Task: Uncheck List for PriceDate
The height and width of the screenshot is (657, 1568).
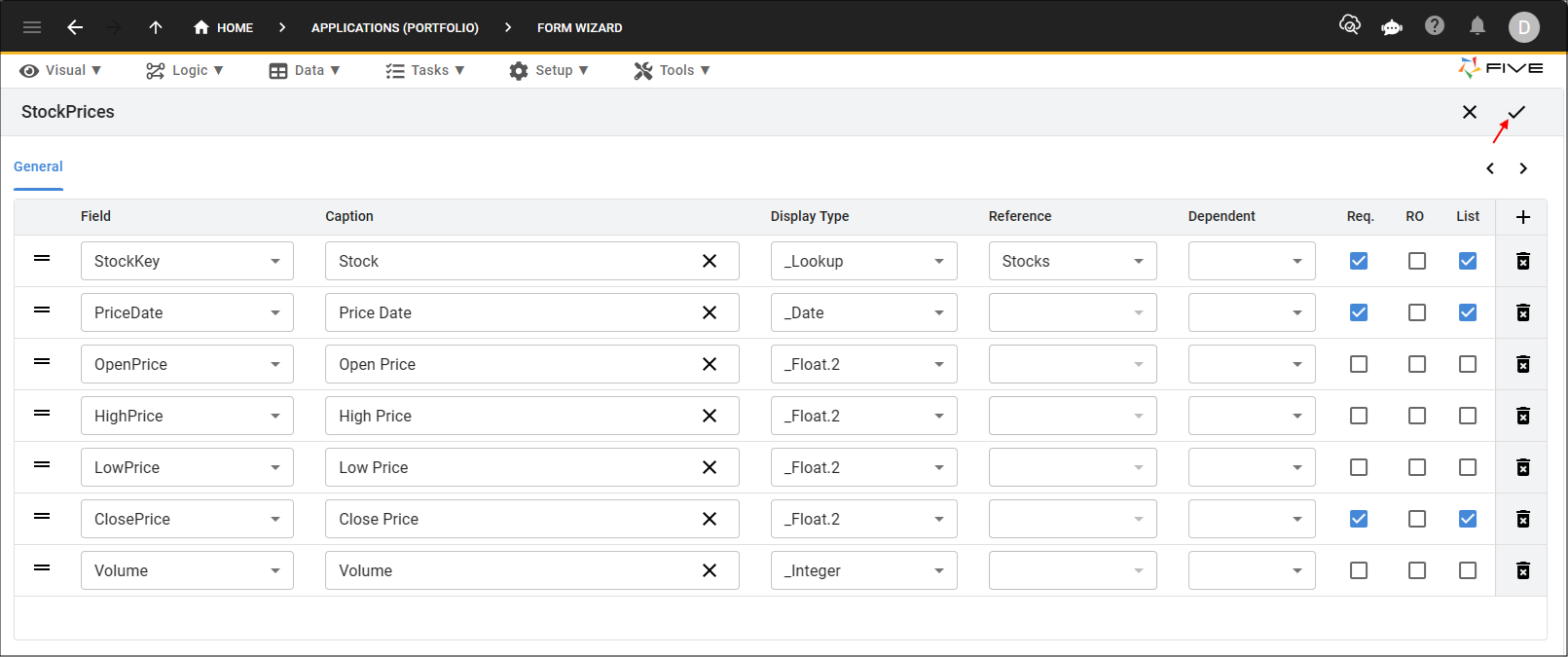Action: [1468, 312]
